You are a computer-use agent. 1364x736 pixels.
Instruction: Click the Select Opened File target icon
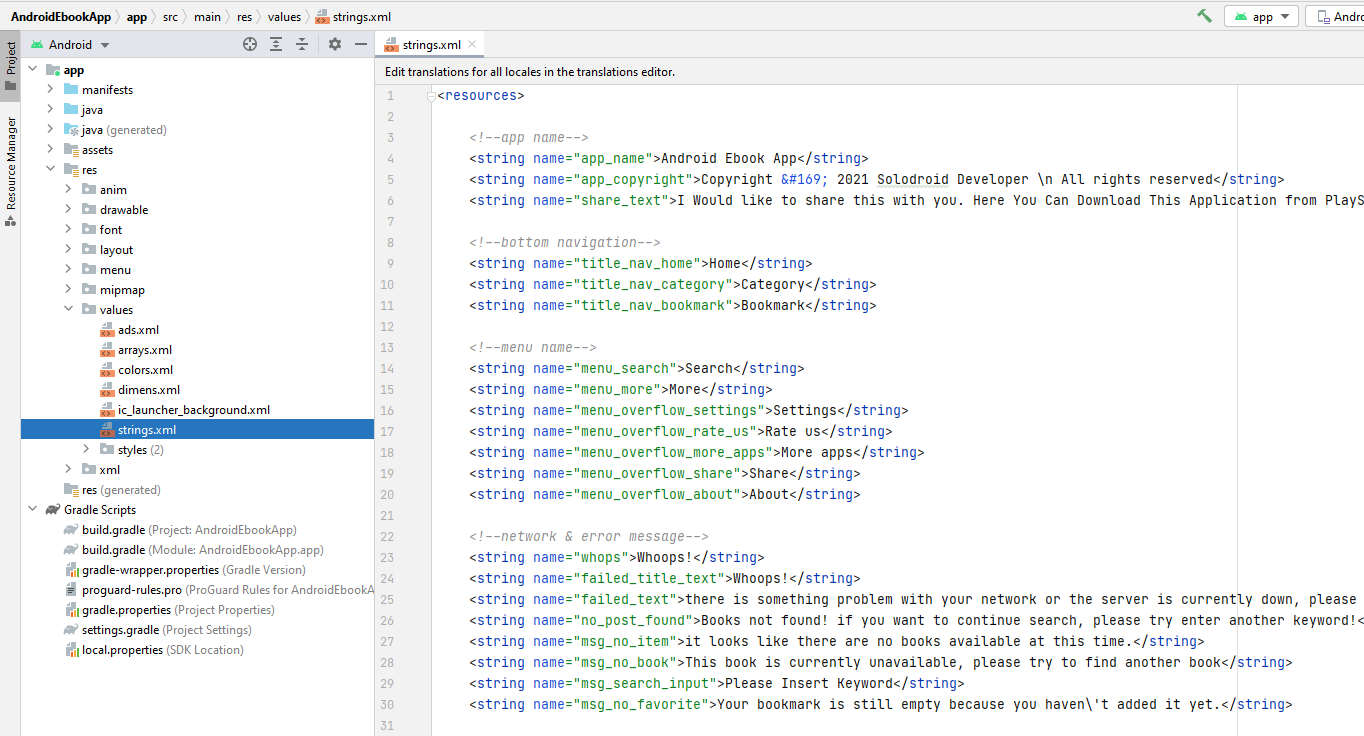click(x=250, y=44)
